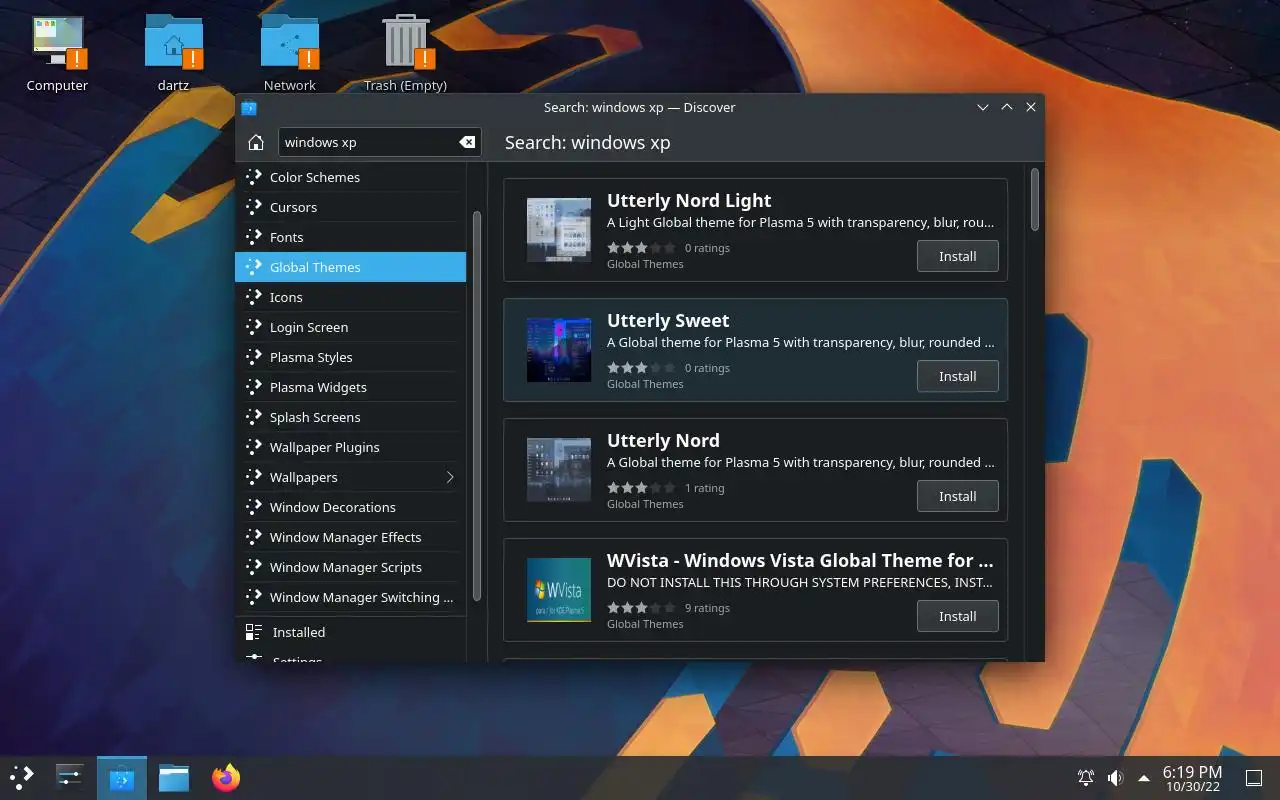Clear the search field text

pos(467,142)
